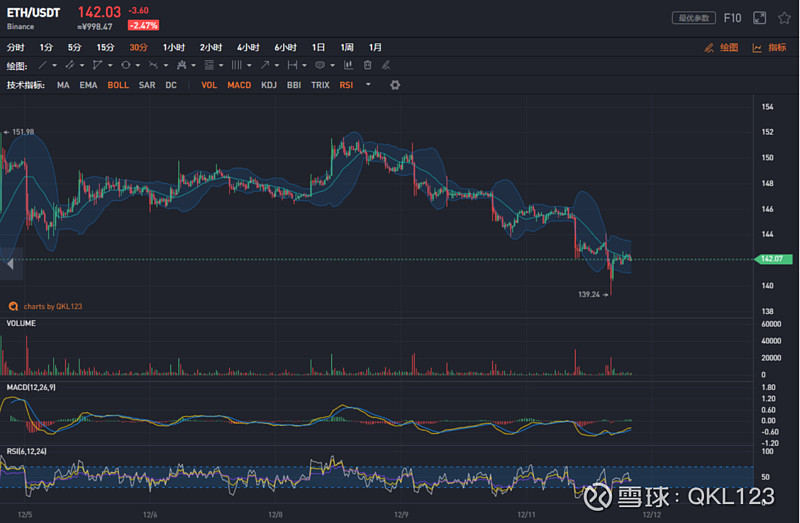Screen dimensions: 800x523
Task: Click the bar chart drawing icon
Action: [348, 65]
